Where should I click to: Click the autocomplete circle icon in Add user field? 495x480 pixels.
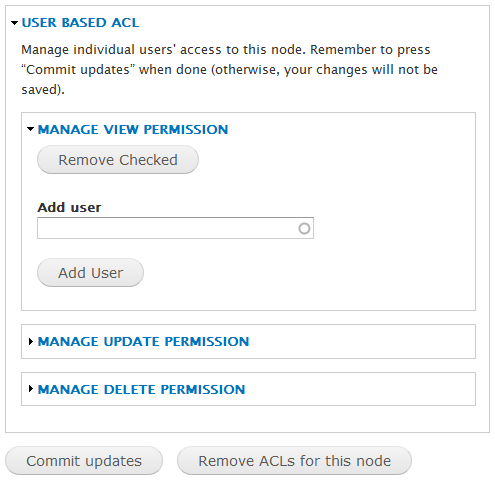(304, 229)
